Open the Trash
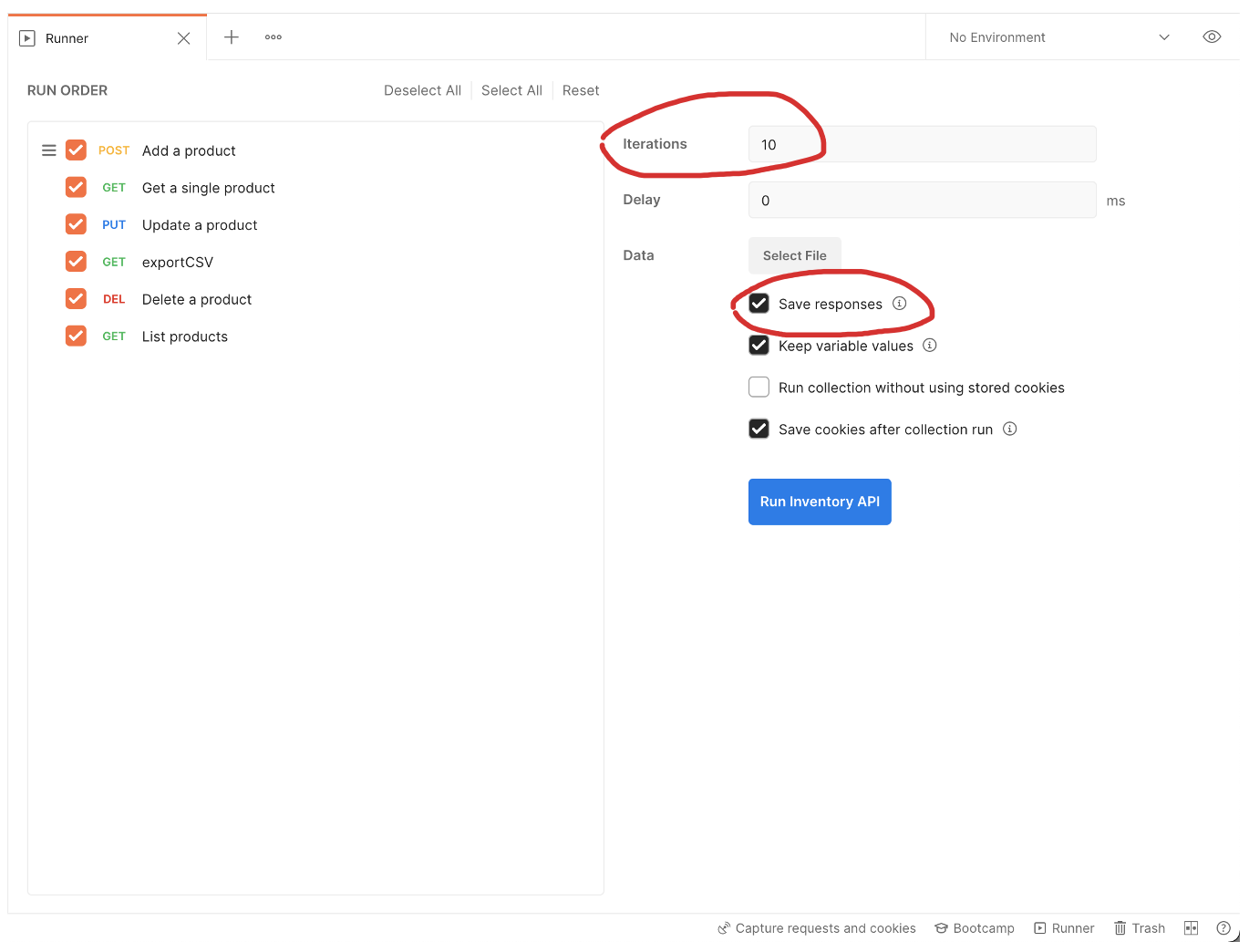Screen dimensions: 1249x952 point(1139,927)
